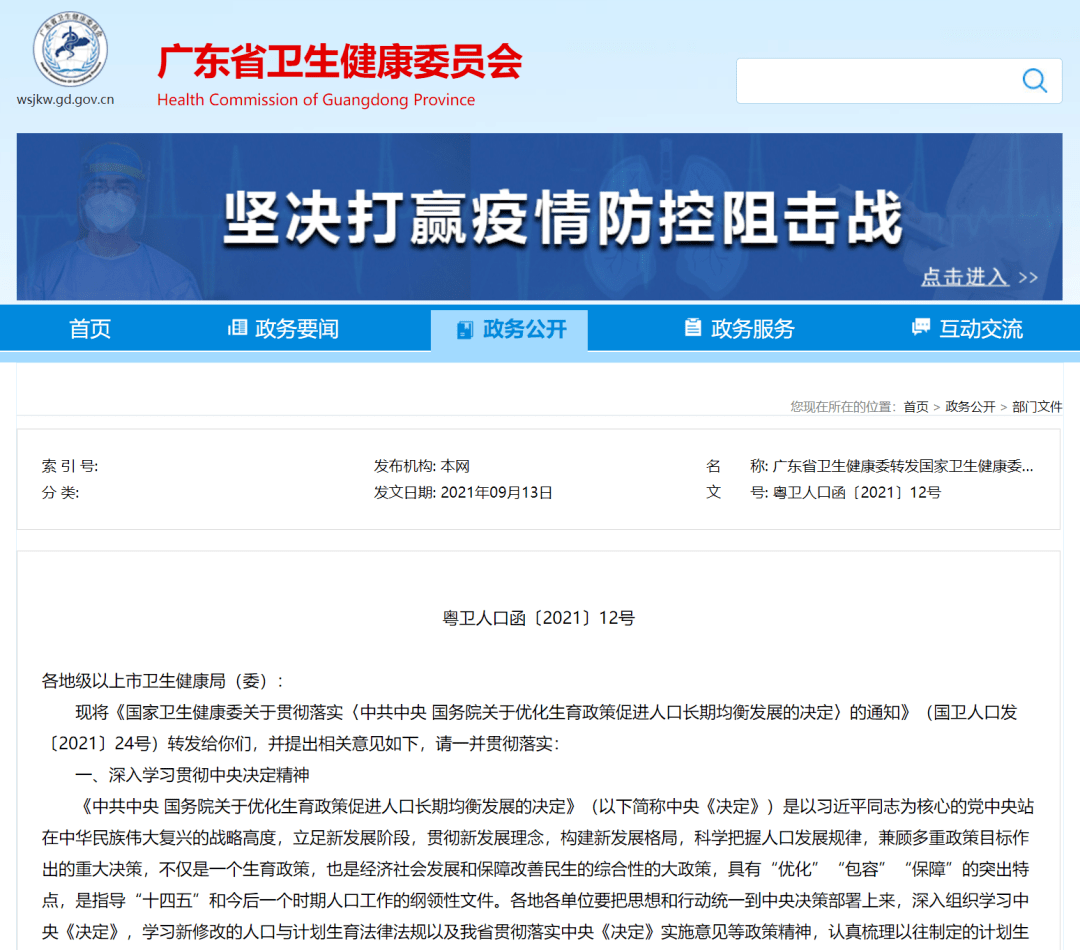Click the Guangdong Health Commission round logo
Screen dimensions: 1080x950
pos(70,49)
